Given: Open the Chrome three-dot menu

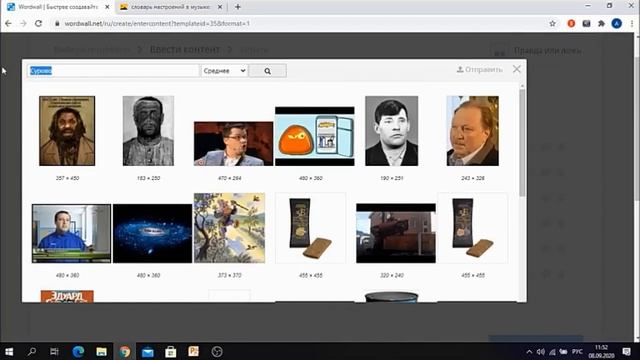Looking at the screenshot, I should 632,24.
